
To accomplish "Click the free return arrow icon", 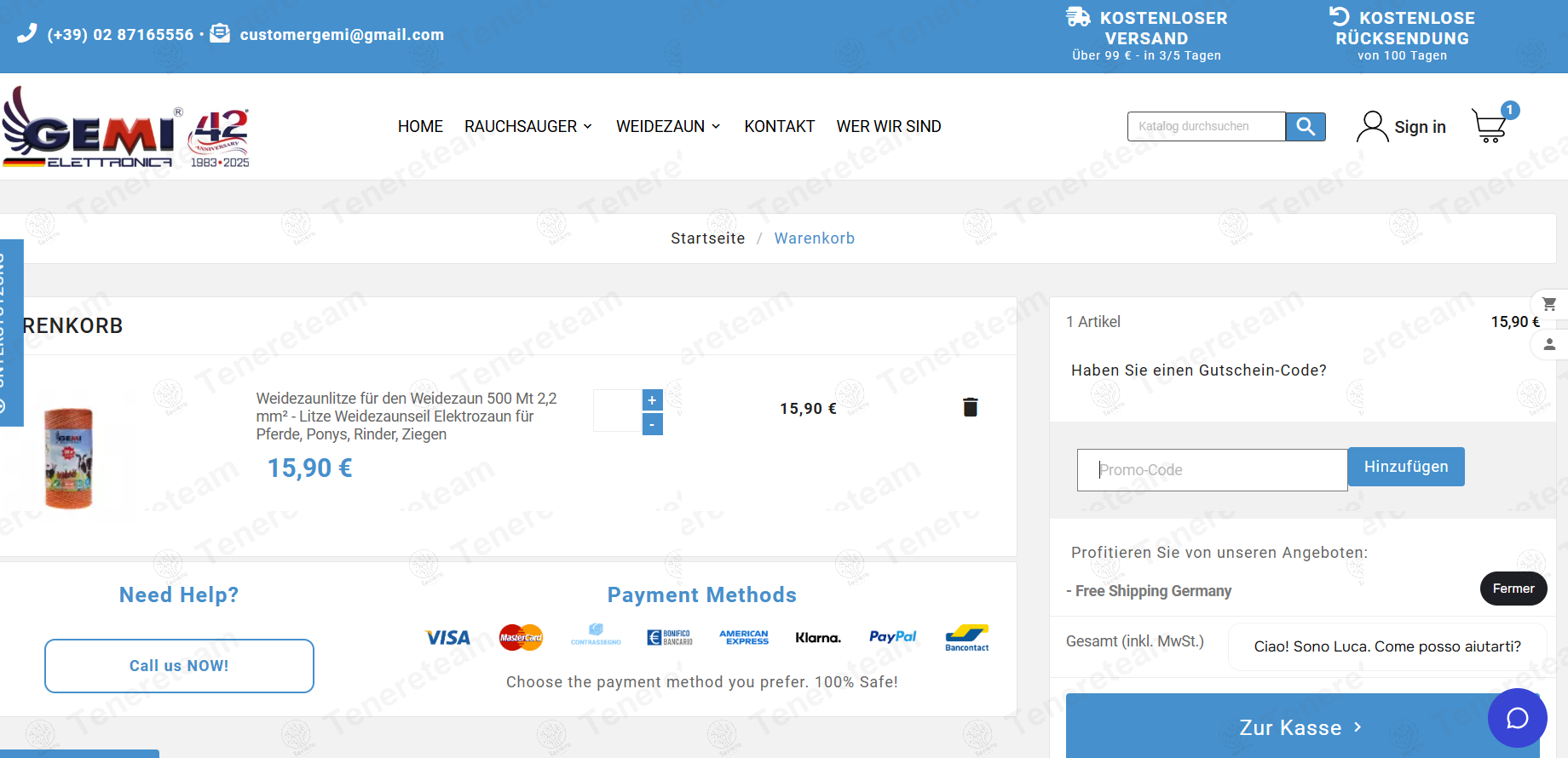I will point(1340,16).
